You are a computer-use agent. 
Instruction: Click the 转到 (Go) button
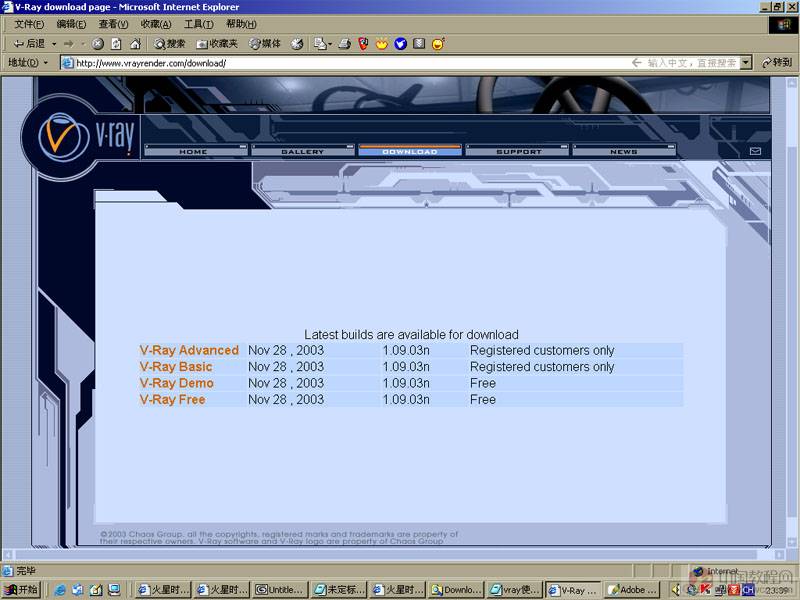coord(777,63)
